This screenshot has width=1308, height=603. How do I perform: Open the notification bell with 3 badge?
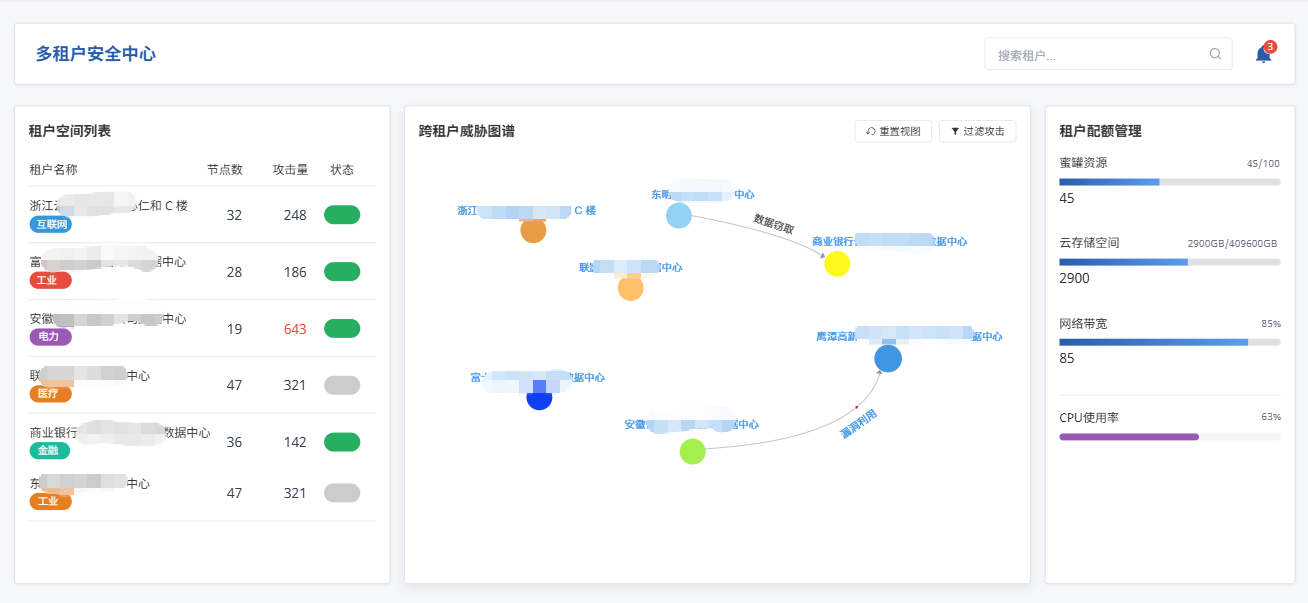[x=1263, y=55]
